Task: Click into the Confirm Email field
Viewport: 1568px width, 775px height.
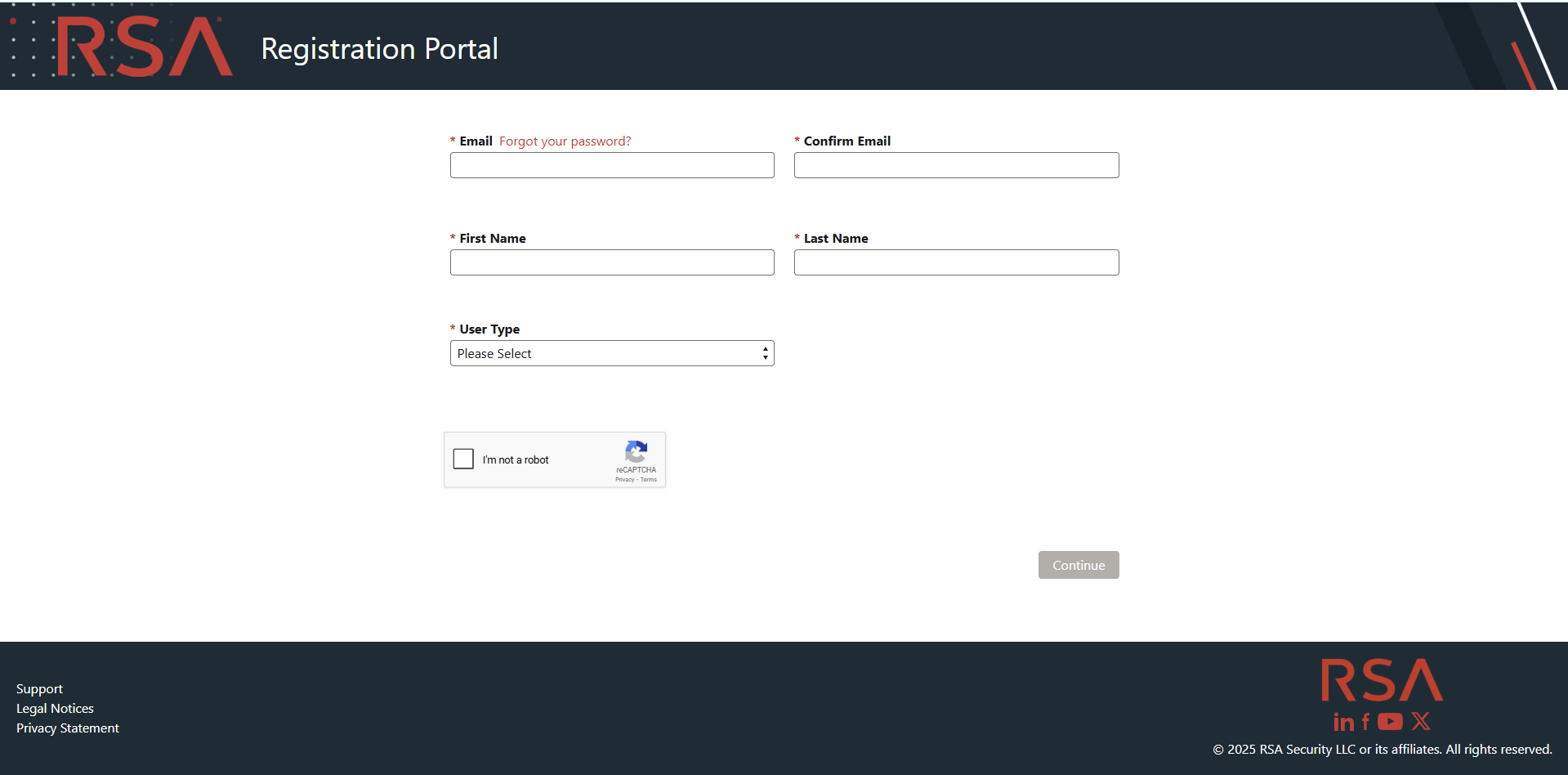Action: [956, 165]
